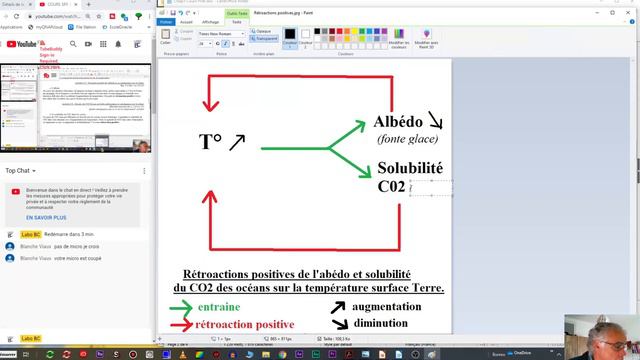This screenshot has height=360, width=640.
Task: Click the Coller paste button
Action: (165, 37)
